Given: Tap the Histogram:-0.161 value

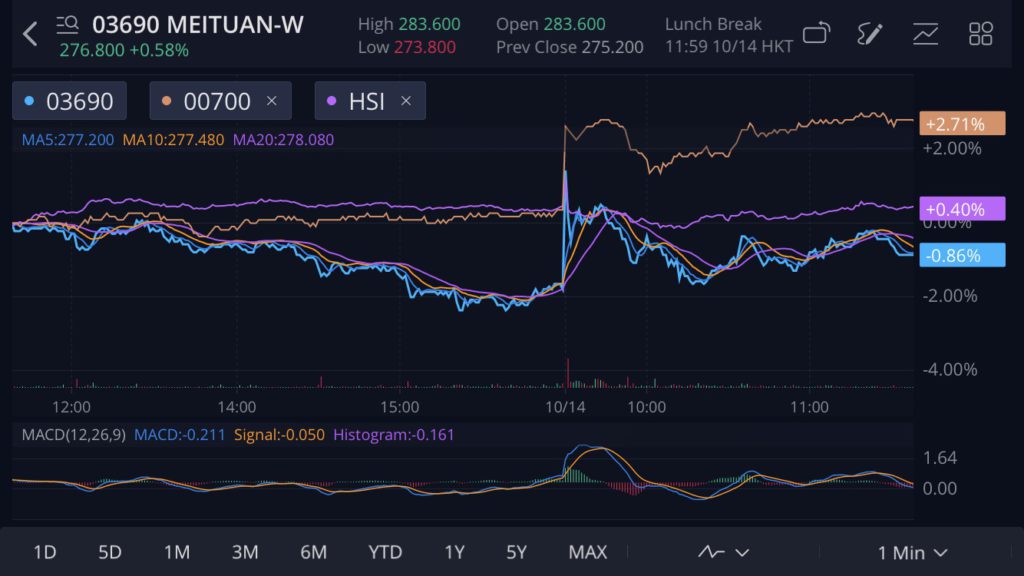Looking at the screenshot, I should click(394, 435).
